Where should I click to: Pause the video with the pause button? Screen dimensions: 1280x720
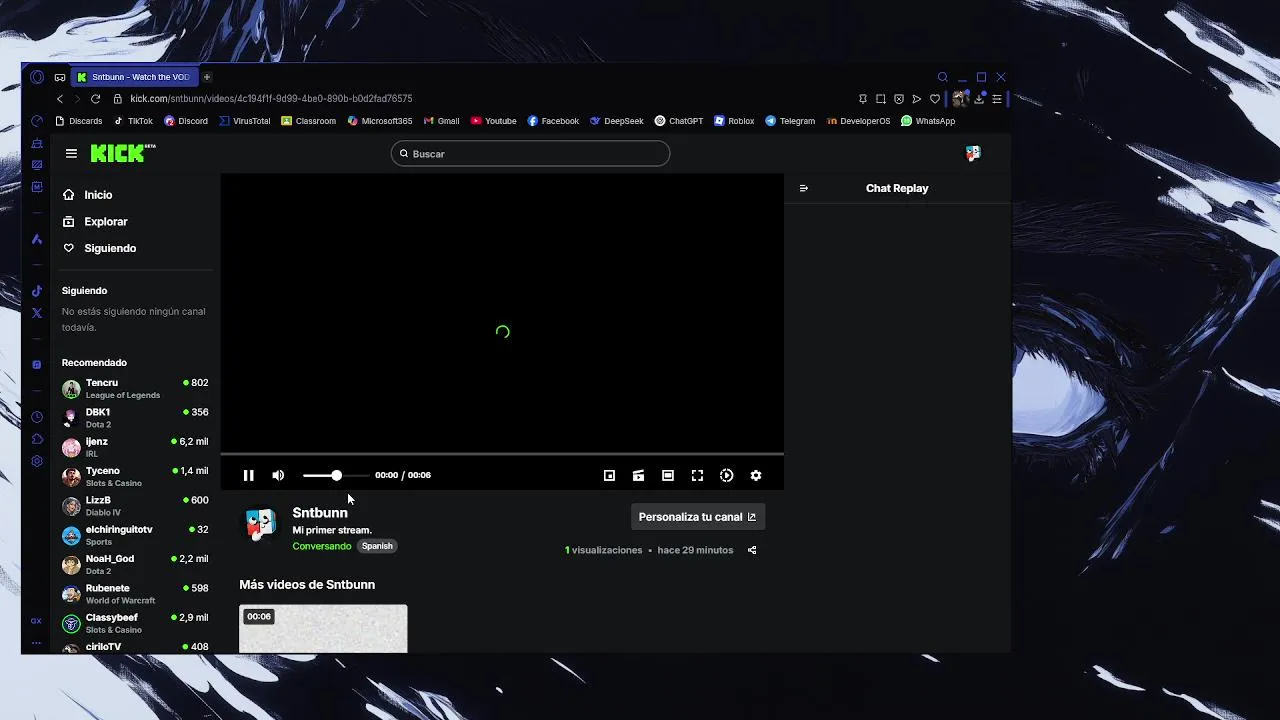pos(248,475)
